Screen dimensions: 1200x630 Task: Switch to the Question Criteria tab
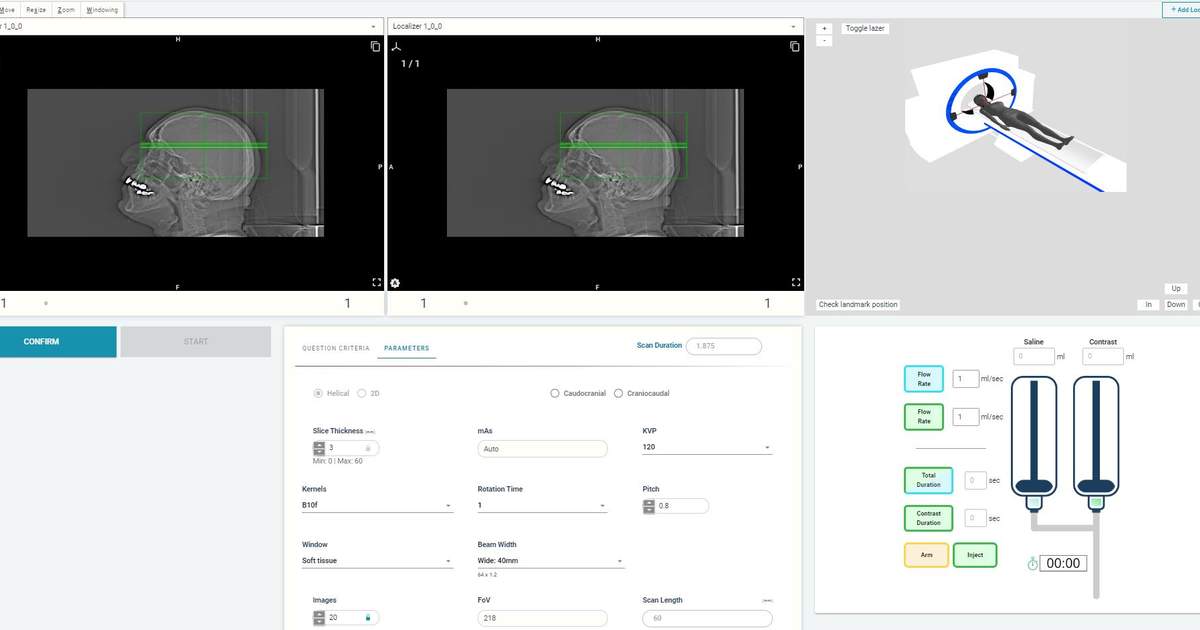[338, 346]
